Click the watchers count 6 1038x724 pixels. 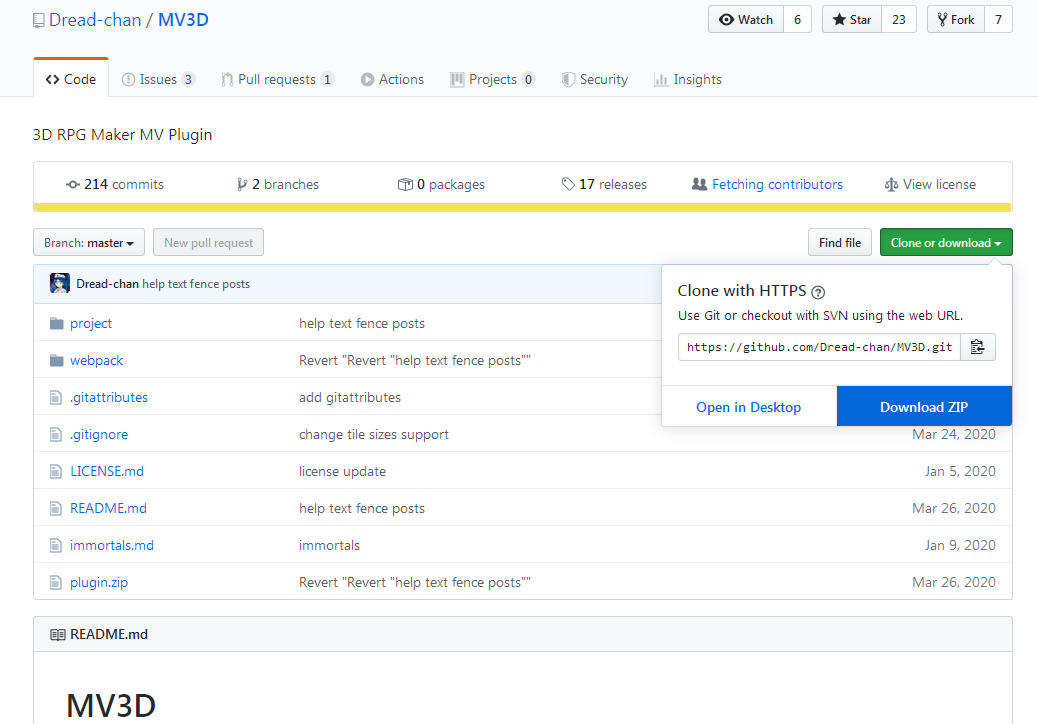coord(798,19)
